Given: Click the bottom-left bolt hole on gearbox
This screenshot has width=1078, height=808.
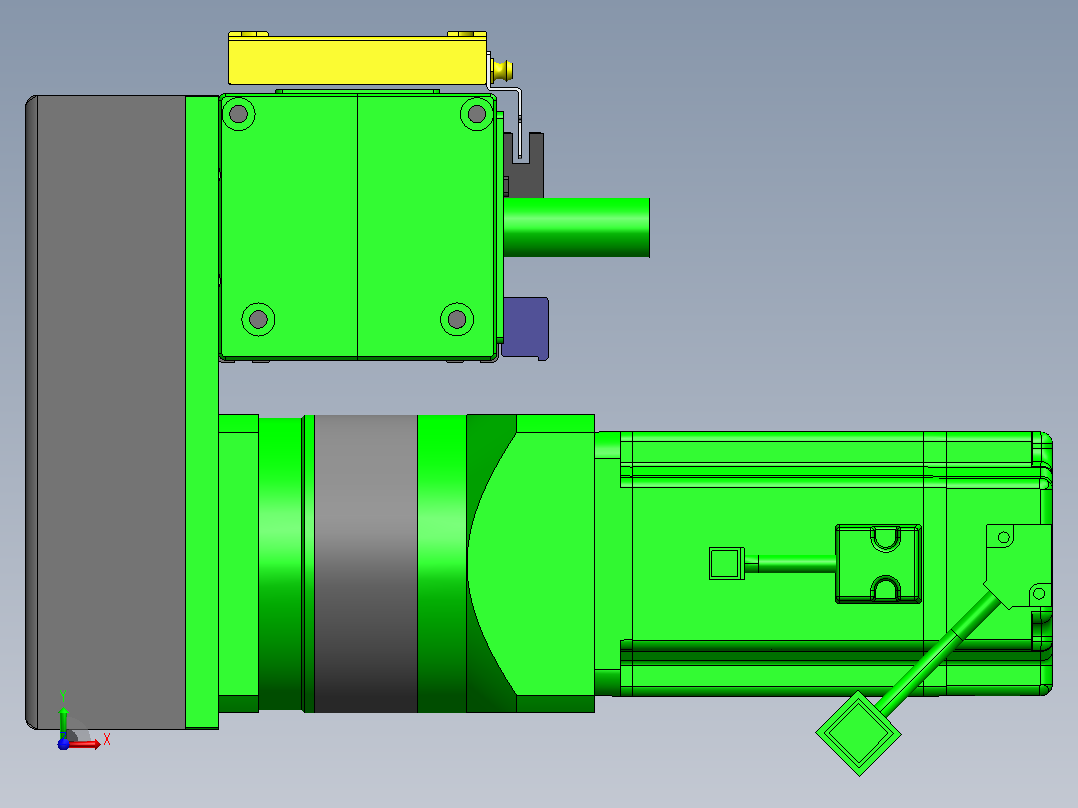Looking at the screenshot, I should 258,319.
